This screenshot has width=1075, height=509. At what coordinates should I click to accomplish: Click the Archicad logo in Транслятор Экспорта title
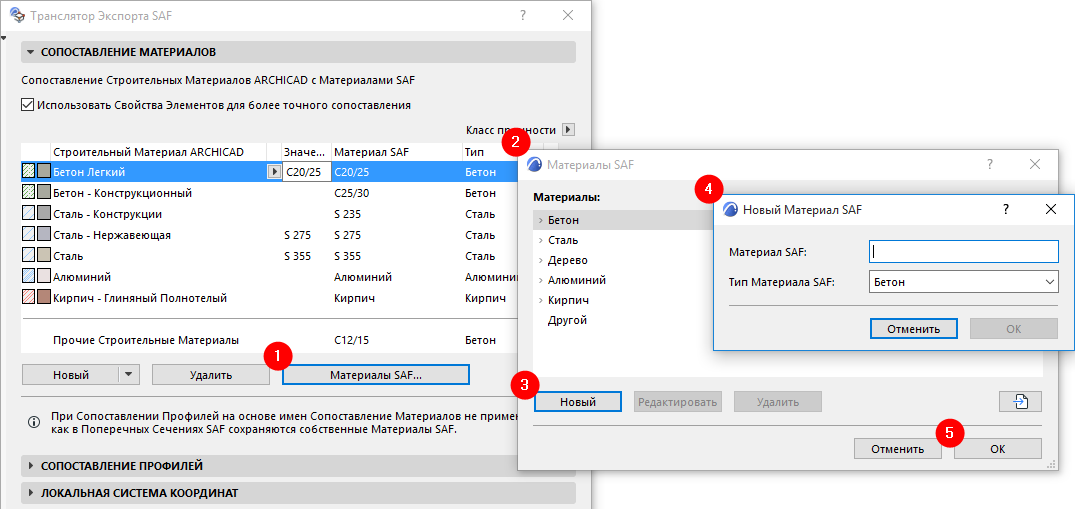(x=16, y=15)
